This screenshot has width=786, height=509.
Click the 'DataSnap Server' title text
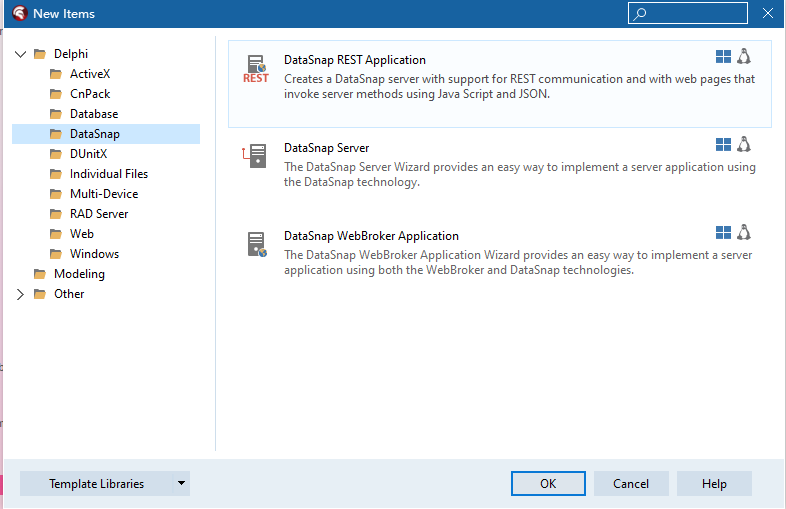(x=326, y=148)
